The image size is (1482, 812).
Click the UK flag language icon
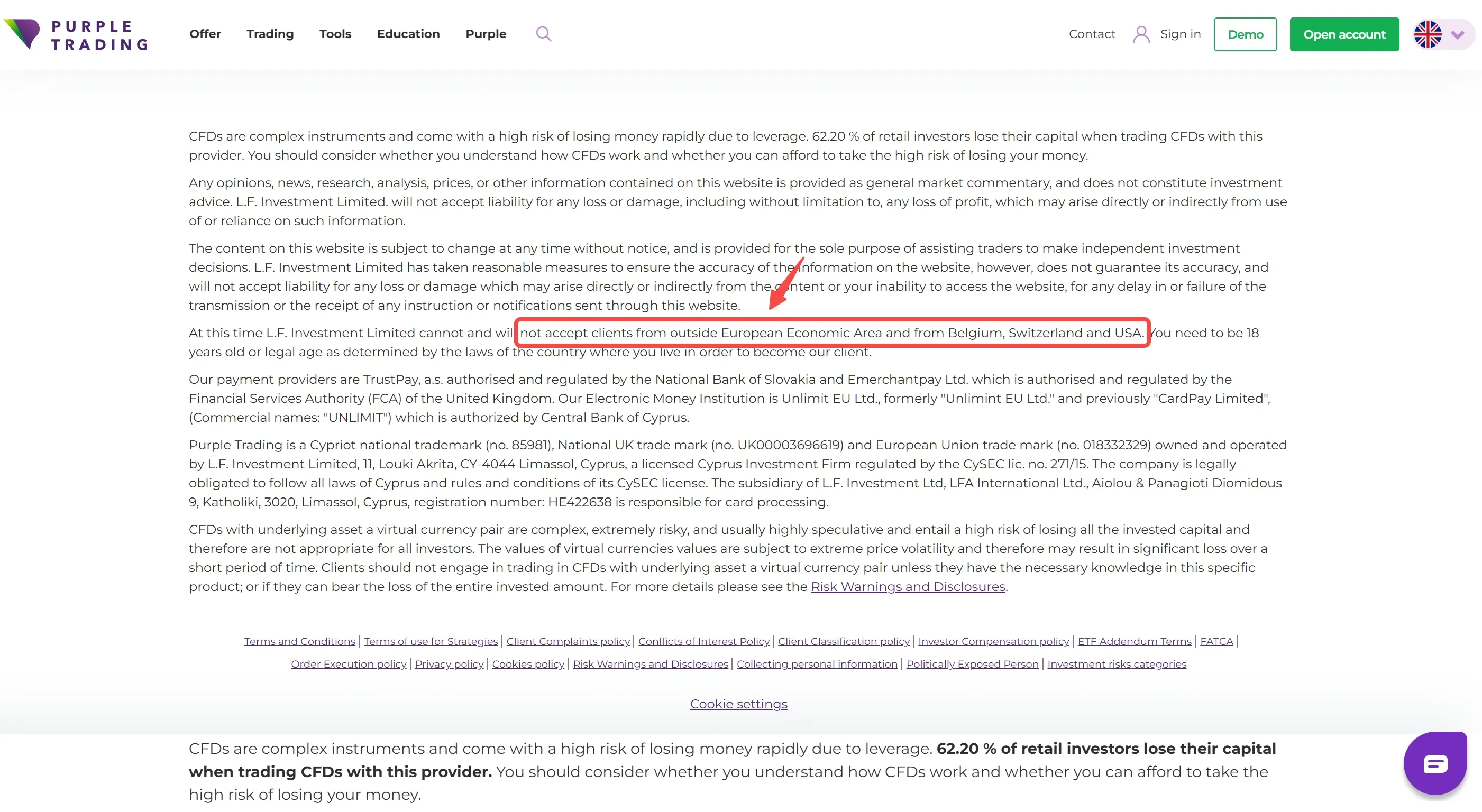click(1428, 34)
